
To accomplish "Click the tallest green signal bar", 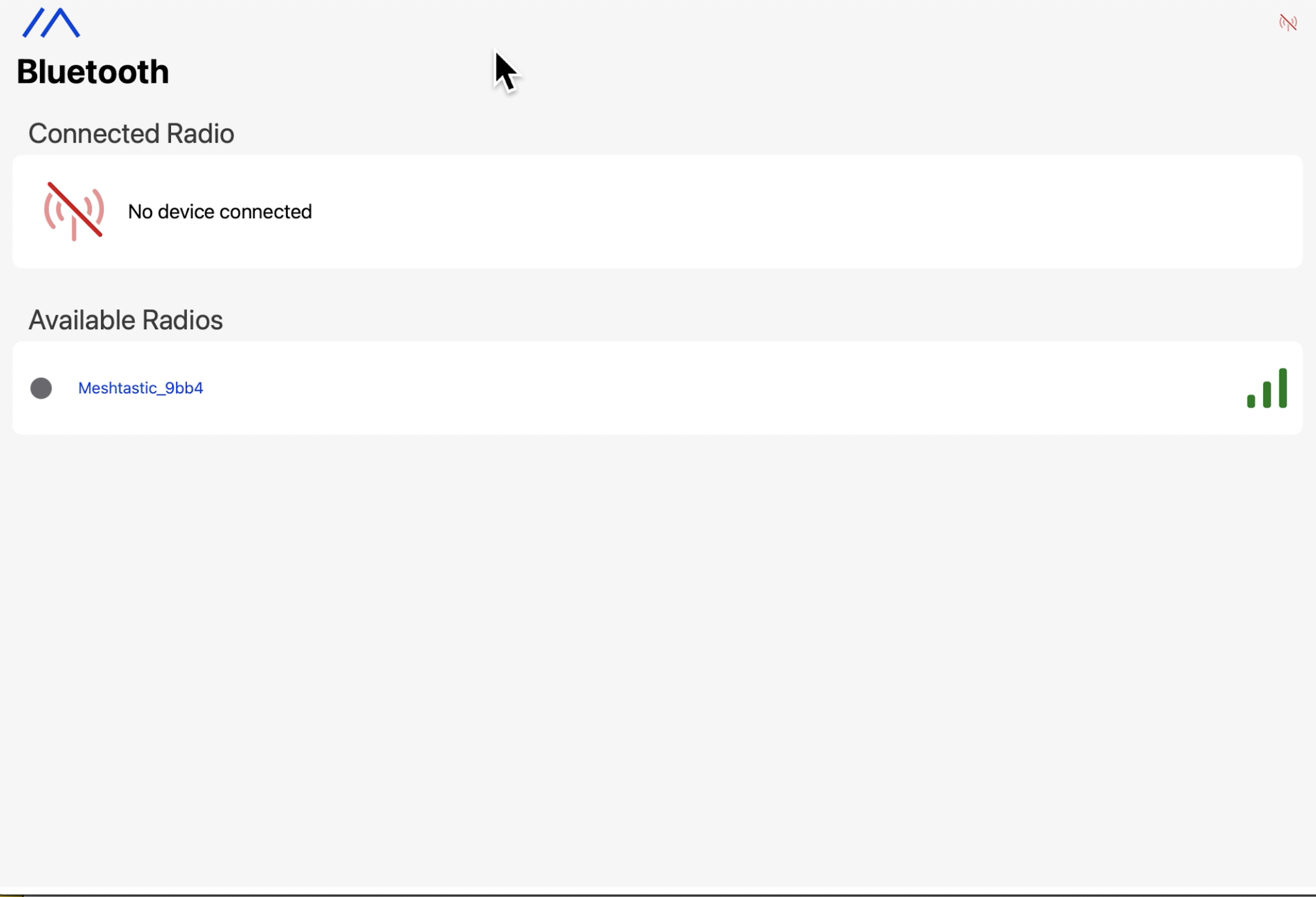I will [1282, 388].
